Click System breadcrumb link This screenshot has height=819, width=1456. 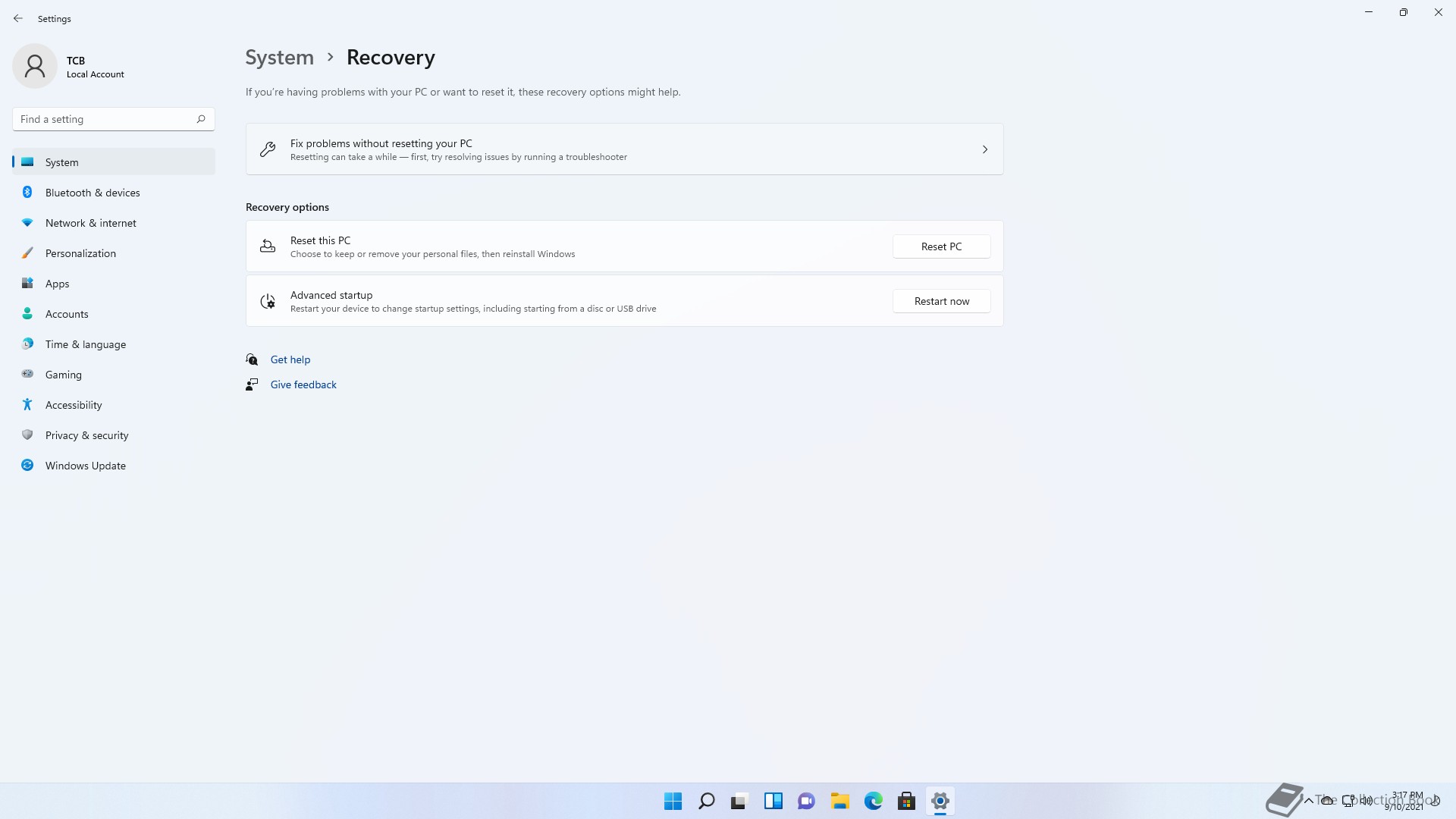click(x=279, y=58)
